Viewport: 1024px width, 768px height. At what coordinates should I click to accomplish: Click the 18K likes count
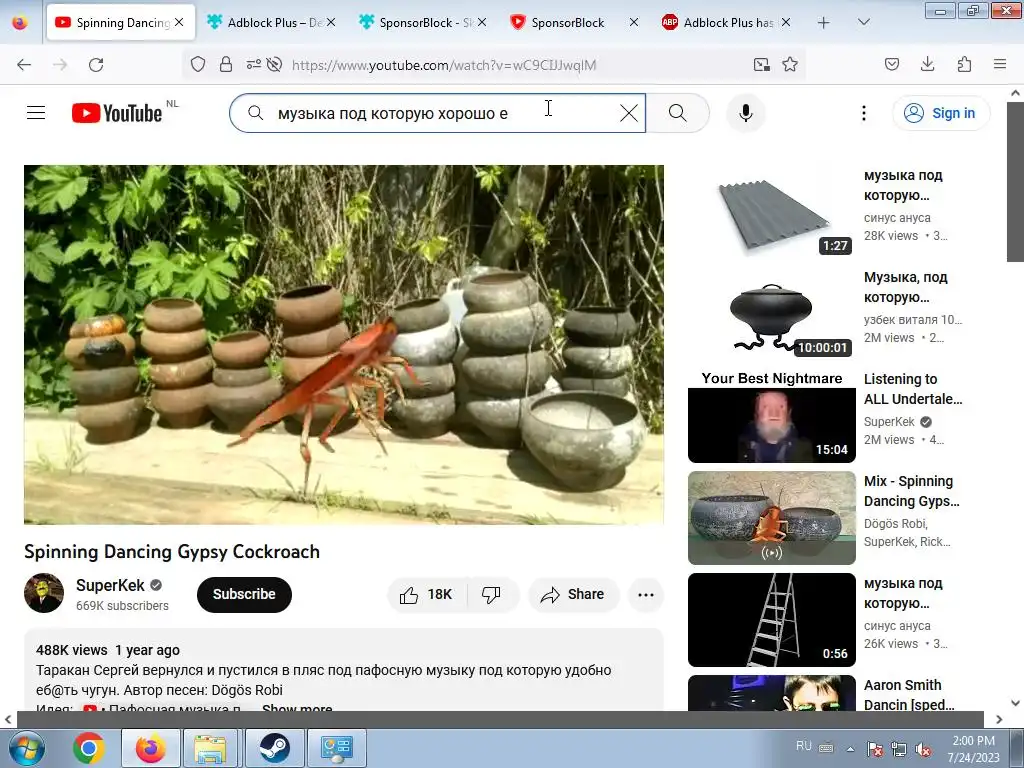click(440, 594)
